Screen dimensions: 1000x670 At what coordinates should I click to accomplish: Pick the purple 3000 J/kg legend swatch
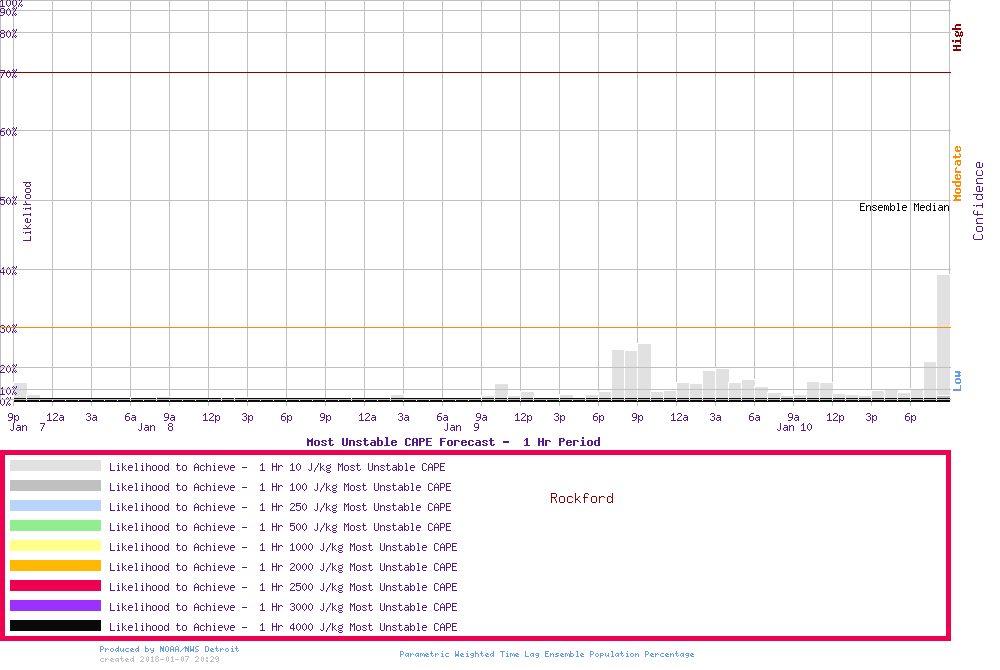tap(55, 606)
